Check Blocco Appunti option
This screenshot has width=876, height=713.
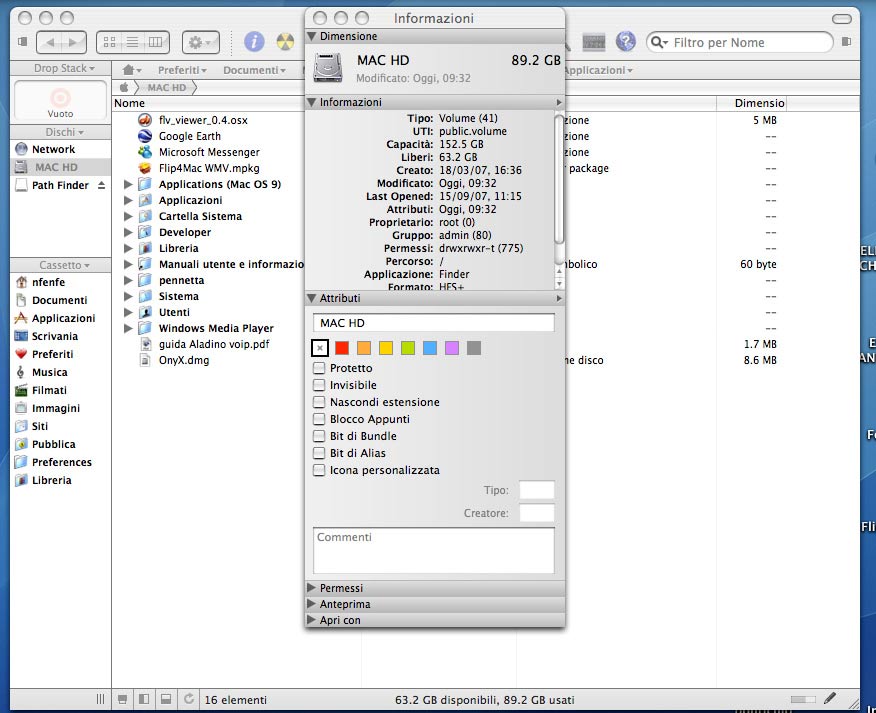coord(319,419)
